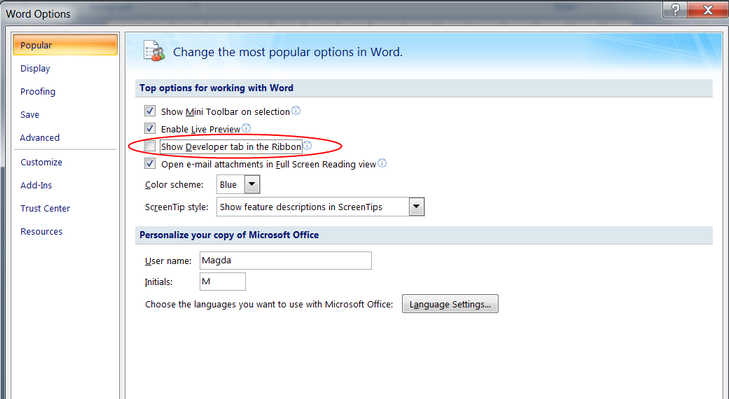Select the Trust Center category
This screenshot has height=399, width=729.
45,208
